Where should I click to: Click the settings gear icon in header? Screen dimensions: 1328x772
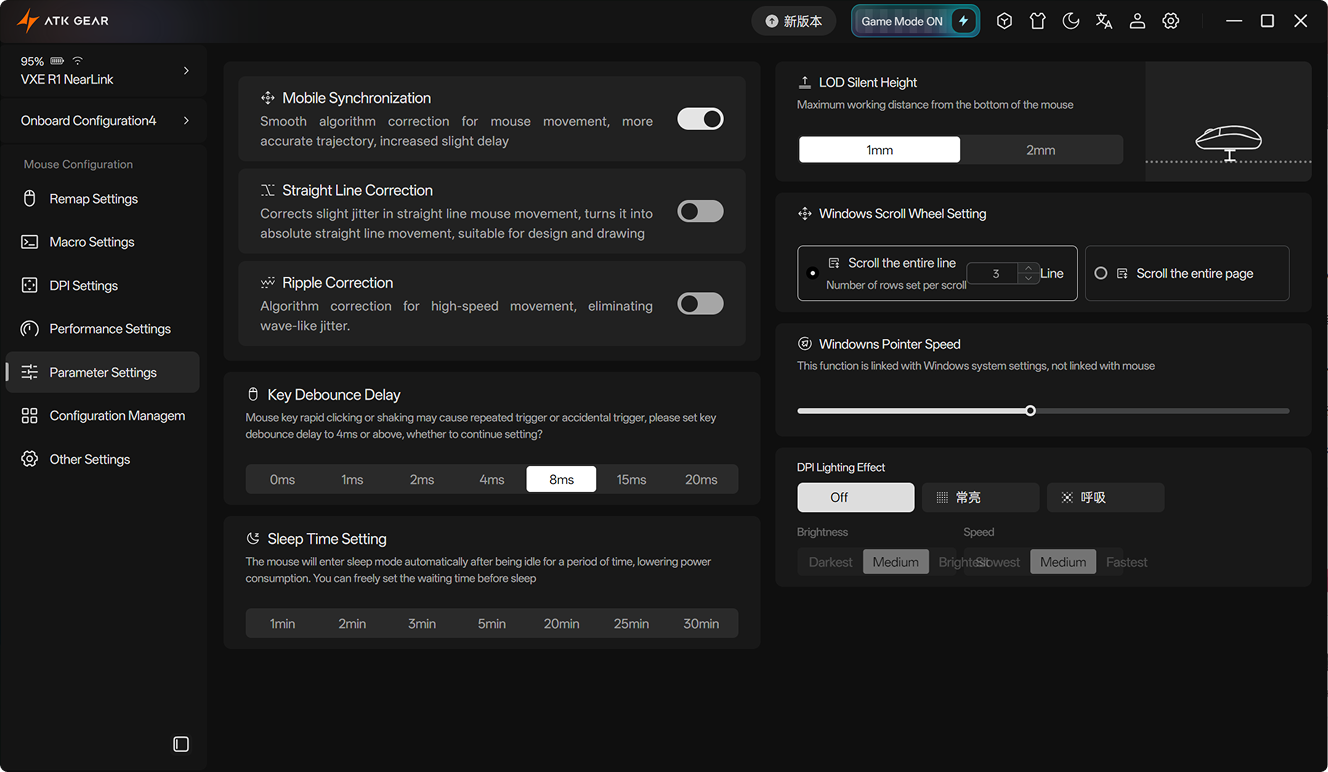point(1170,21)
